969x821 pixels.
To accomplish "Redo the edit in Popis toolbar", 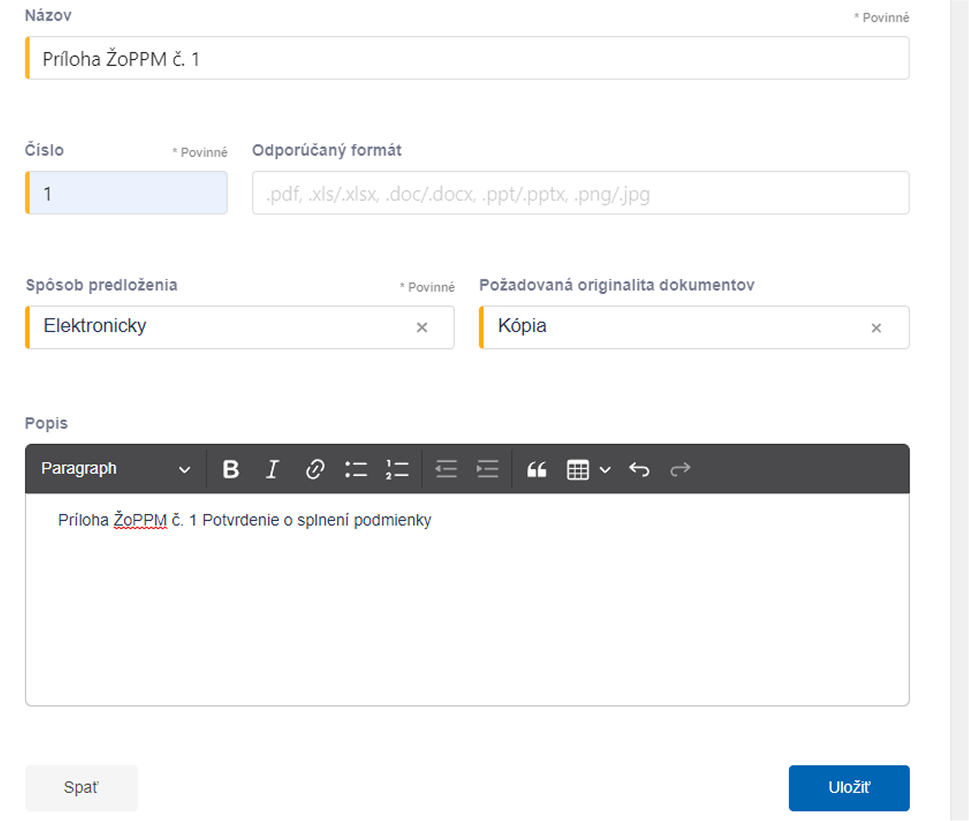I will [x=680, y=469].
